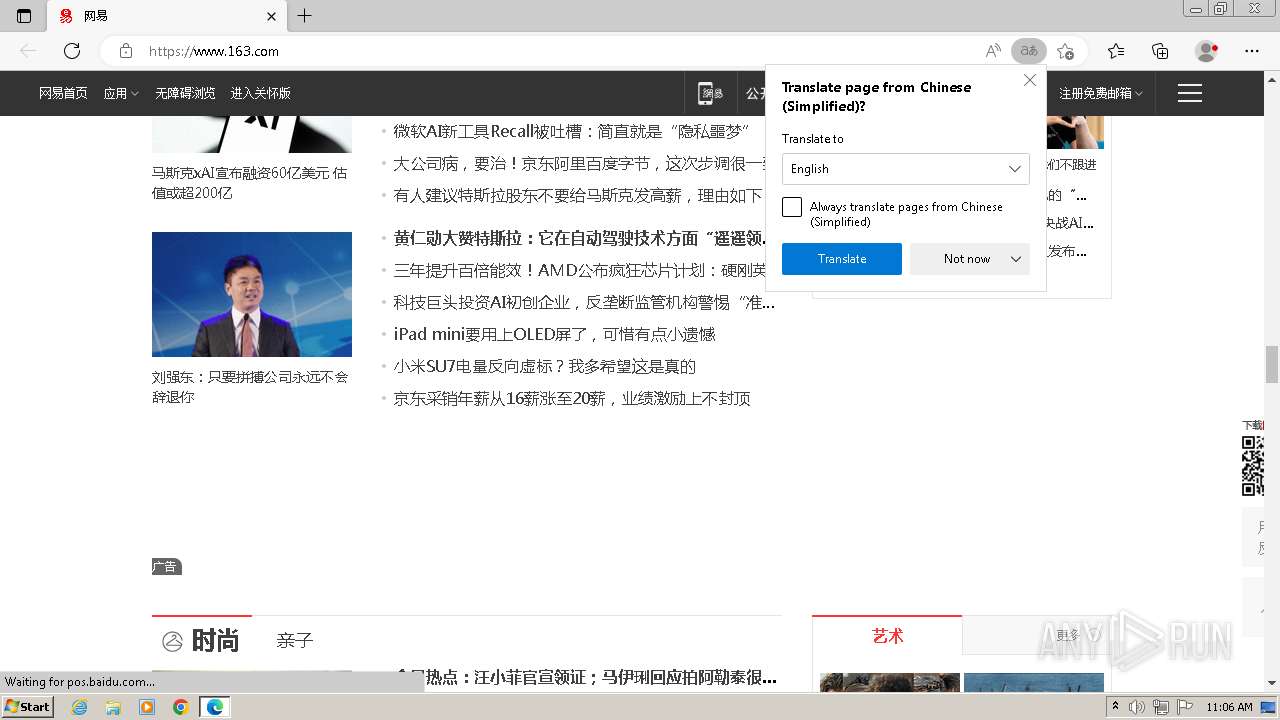Open the network tray icon

pyautogui.click(x=1161, y=707)
